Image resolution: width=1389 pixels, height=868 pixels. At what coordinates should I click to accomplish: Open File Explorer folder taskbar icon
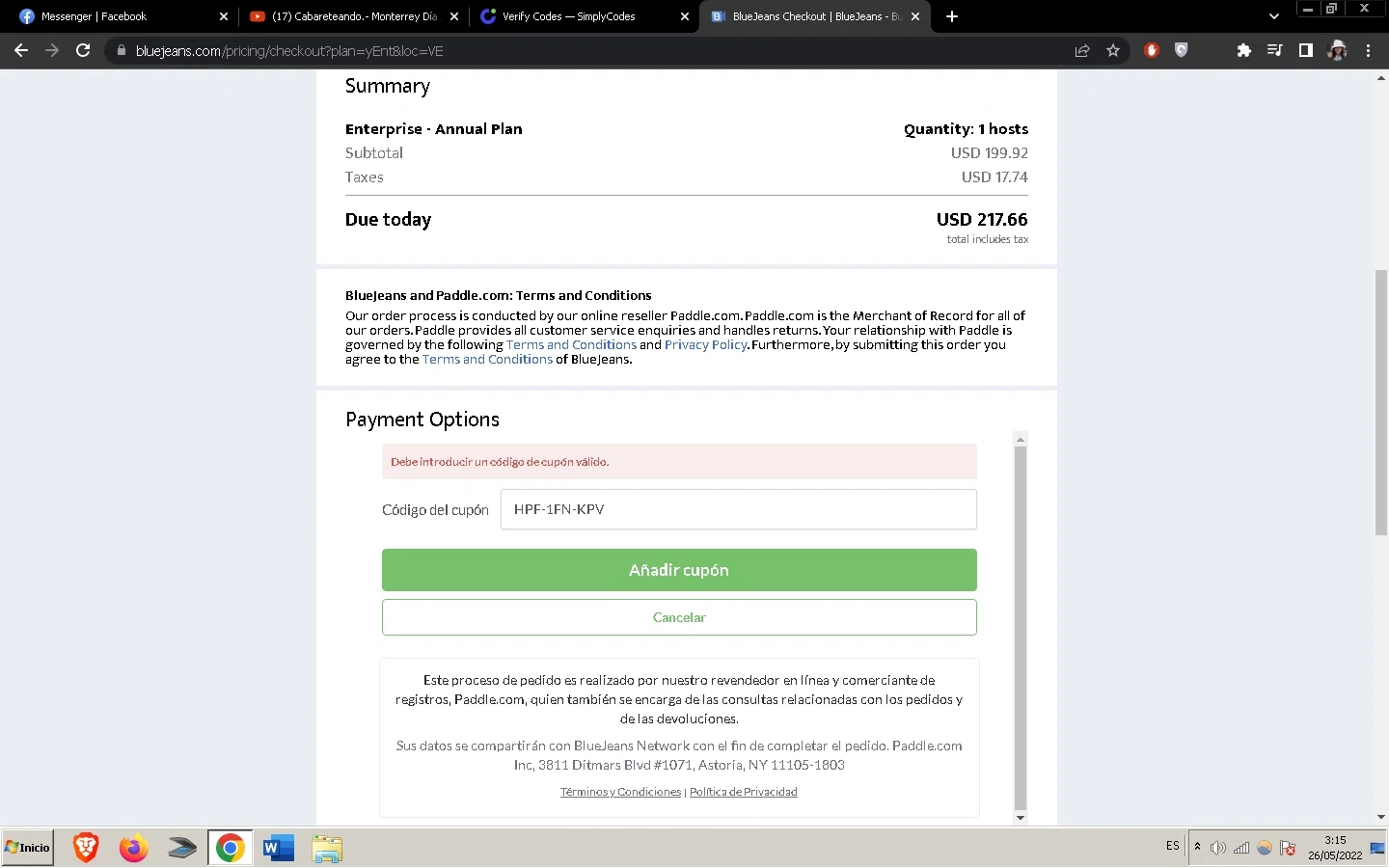point(327,848)
